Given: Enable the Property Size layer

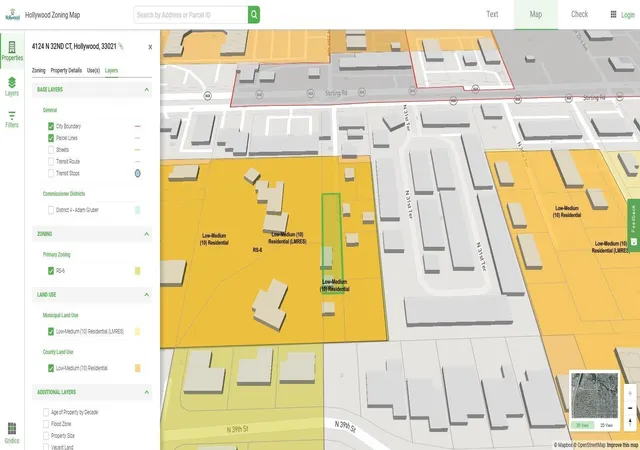Looking at the screenshot, I should point(46,436).
